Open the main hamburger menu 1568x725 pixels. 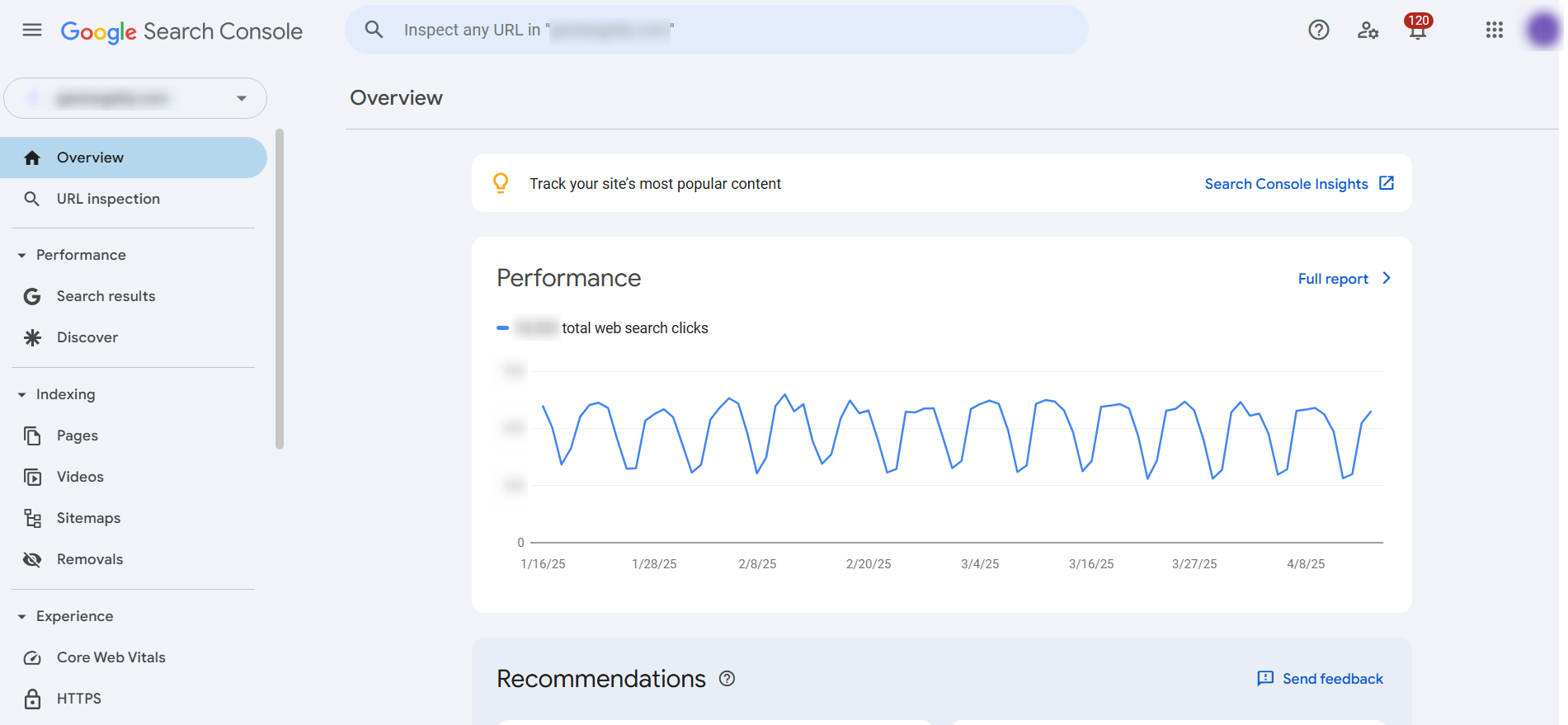click(x=32, y=31)
